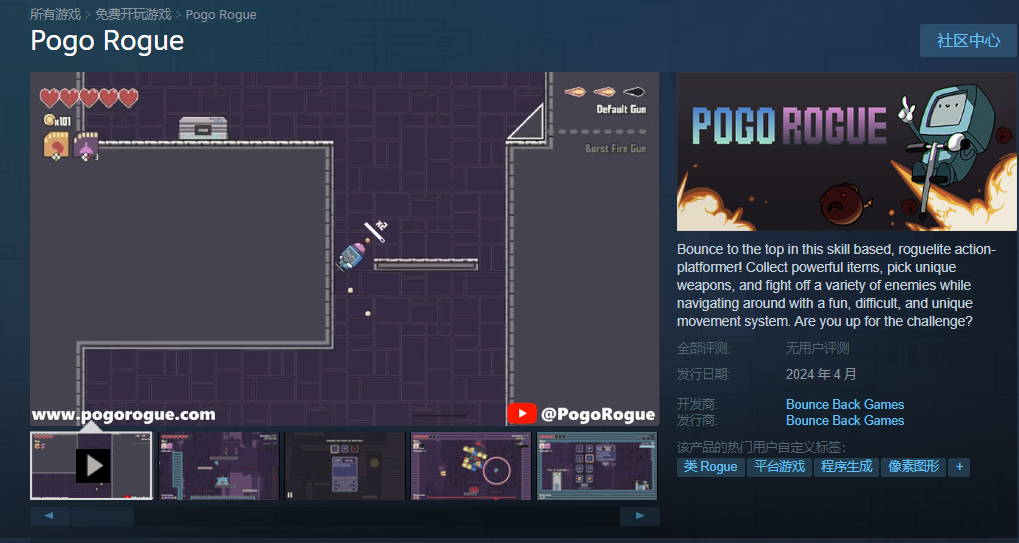Open developer link Bounce Back Games next to 开发商
Viewport: 1019px width, 543px height.
click(845, 404)
